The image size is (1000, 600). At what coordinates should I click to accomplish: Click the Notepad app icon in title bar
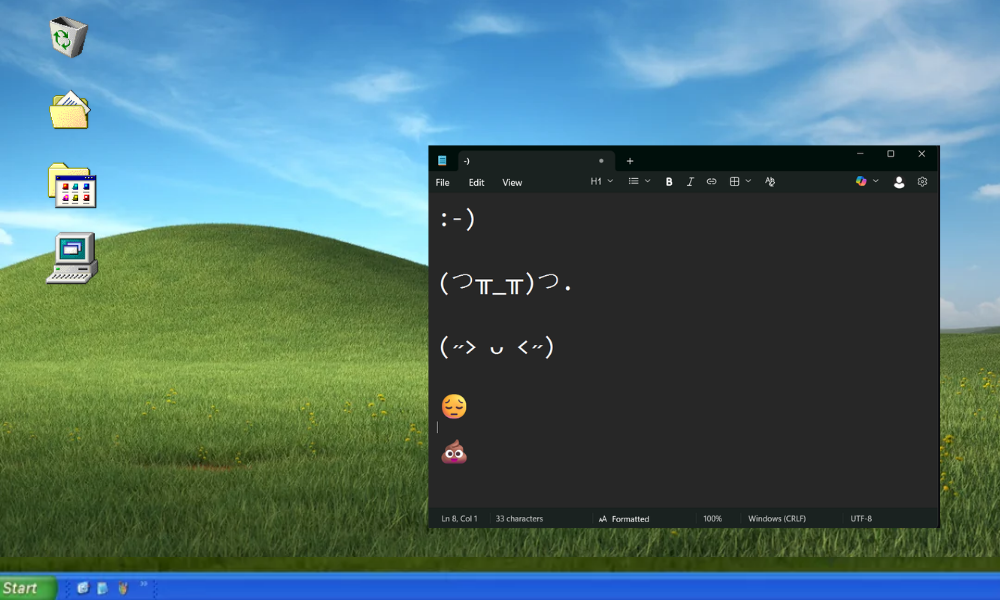pyautogui.click(x=442, y=161)
